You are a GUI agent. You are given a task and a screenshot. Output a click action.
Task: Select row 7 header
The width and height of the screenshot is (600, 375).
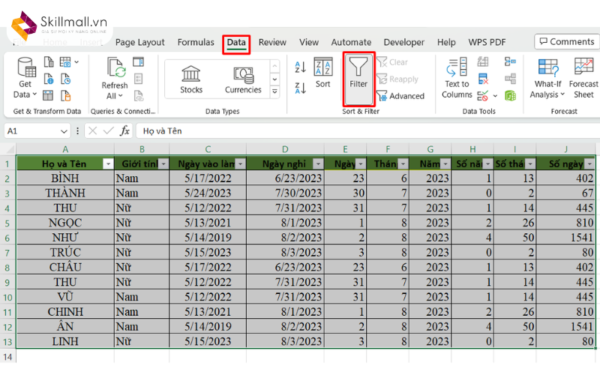click(7, 253)
